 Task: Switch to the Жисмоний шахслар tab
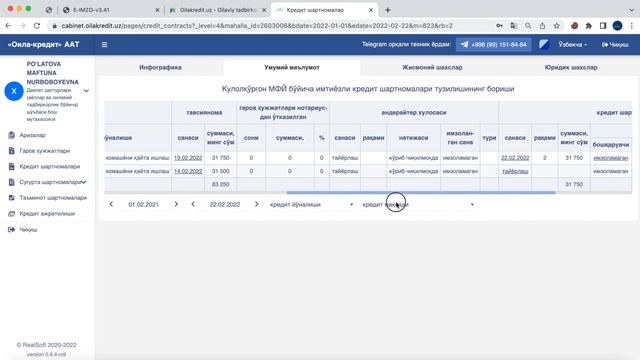tap(432, 67)
